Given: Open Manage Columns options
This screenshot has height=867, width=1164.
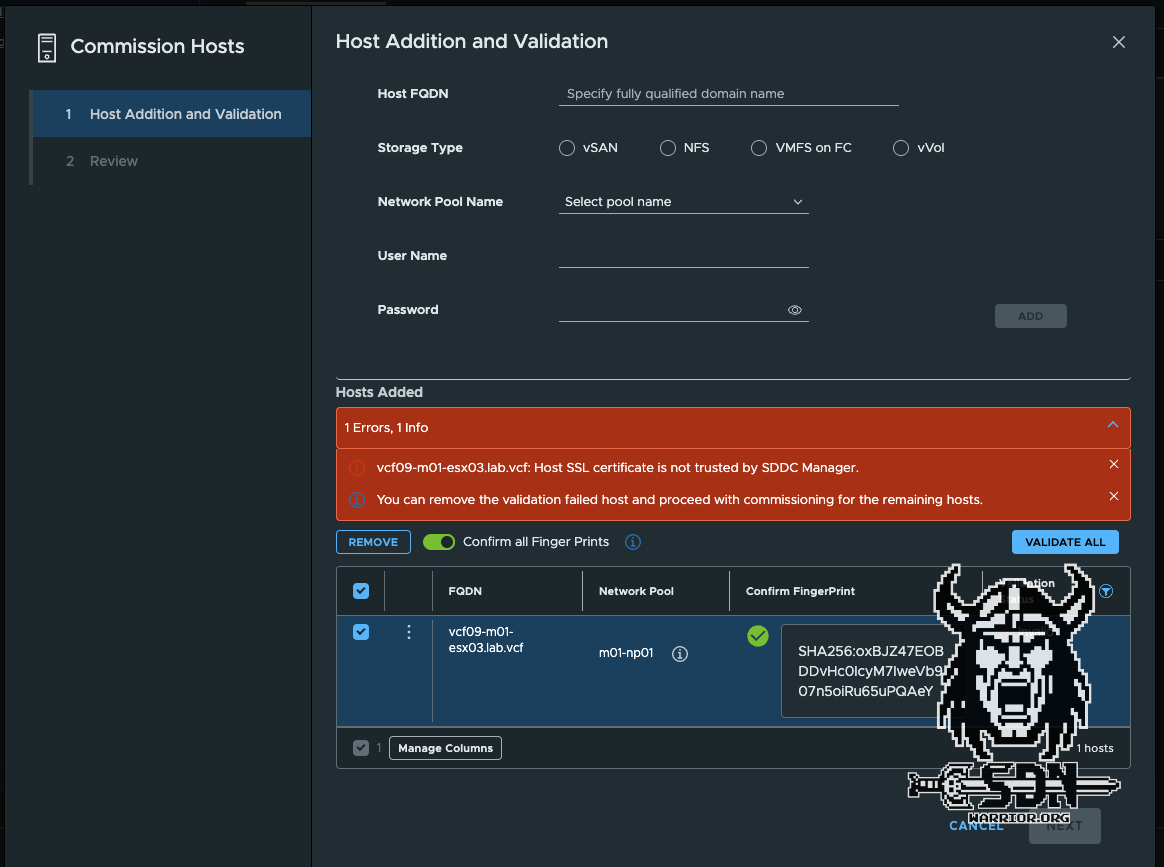Looking at the screenshot, I should (x=445, y=748).
